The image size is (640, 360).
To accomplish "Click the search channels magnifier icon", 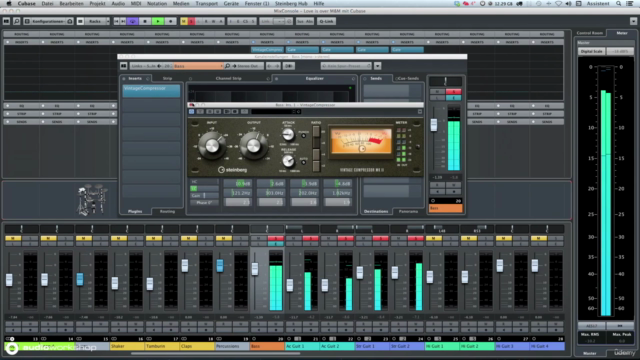I will tap(17, 21).
